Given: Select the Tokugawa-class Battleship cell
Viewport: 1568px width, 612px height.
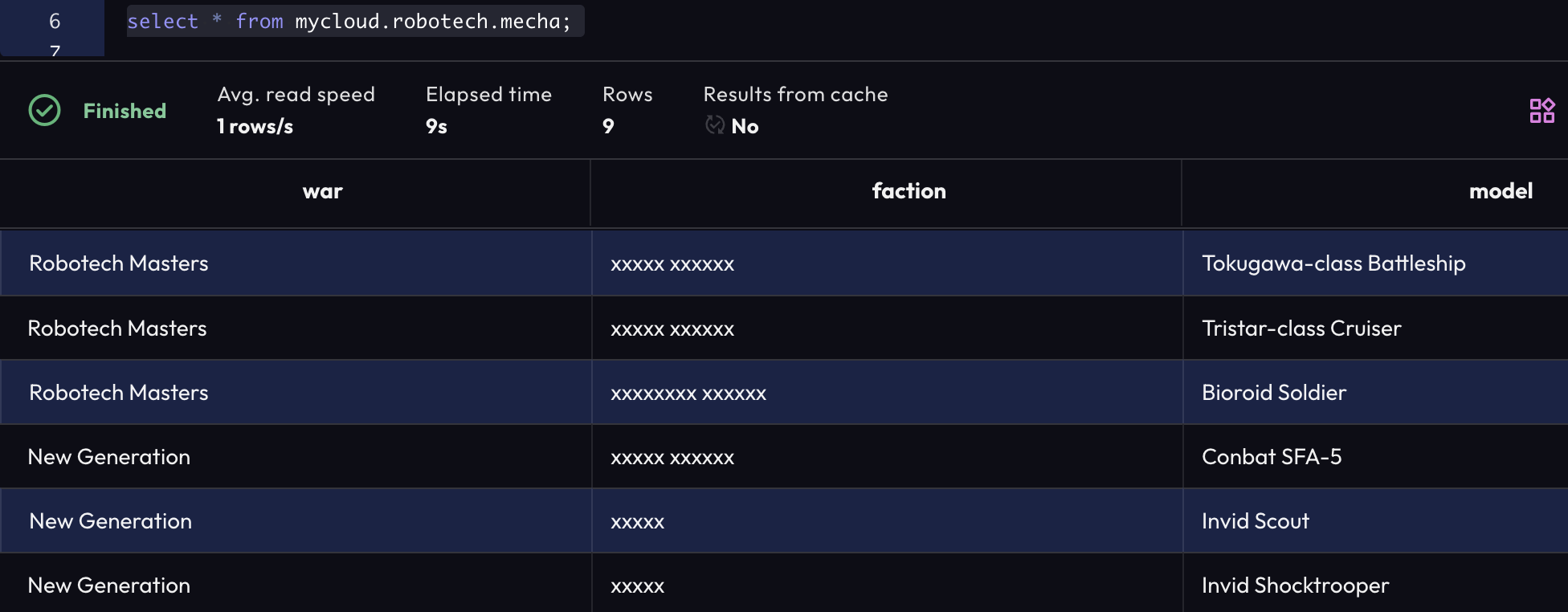Looking at the screenshot, I should click(x=1333, y=263).
